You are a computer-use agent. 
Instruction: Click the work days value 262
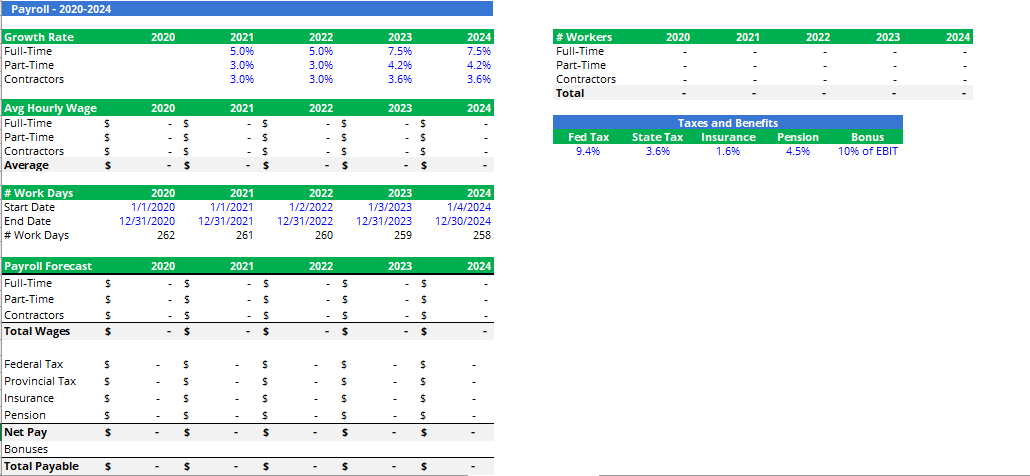(x=166, y=235)
